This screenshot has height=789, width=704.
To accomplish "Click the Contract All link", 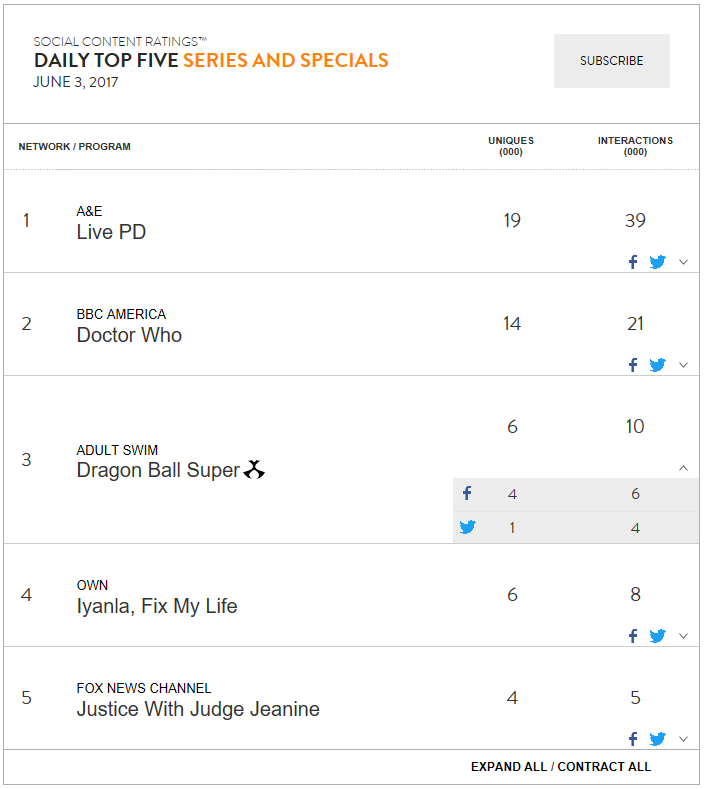I will 604,767.
